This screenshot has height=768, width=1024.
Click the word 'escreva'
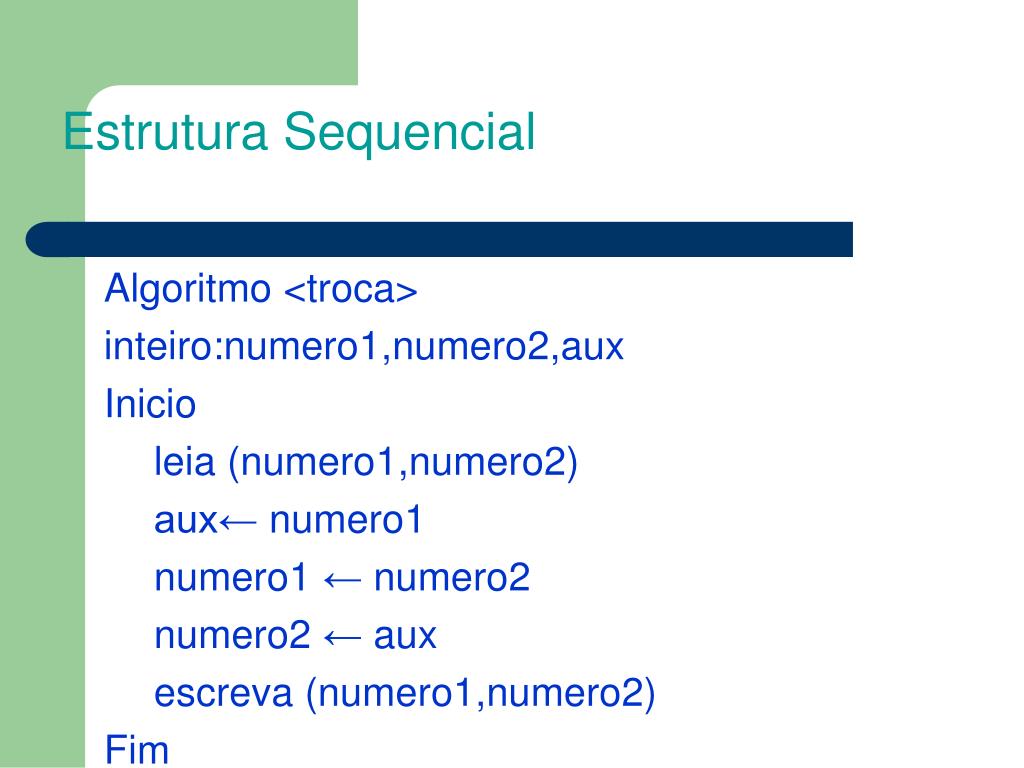(x=223, y=694)
